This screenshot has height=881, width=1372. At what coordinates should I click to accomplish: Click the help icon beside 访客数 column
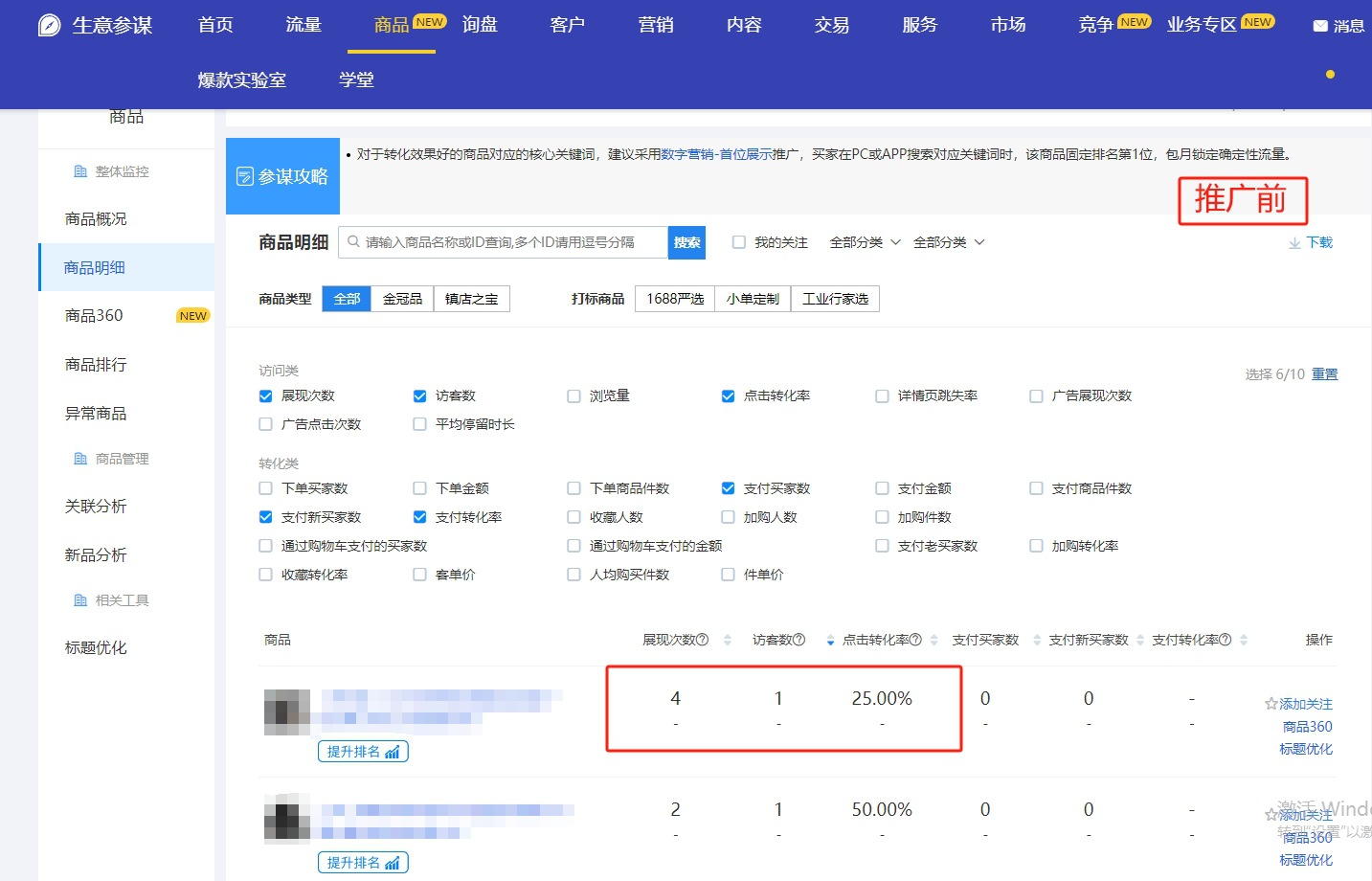tap(799, 640)
